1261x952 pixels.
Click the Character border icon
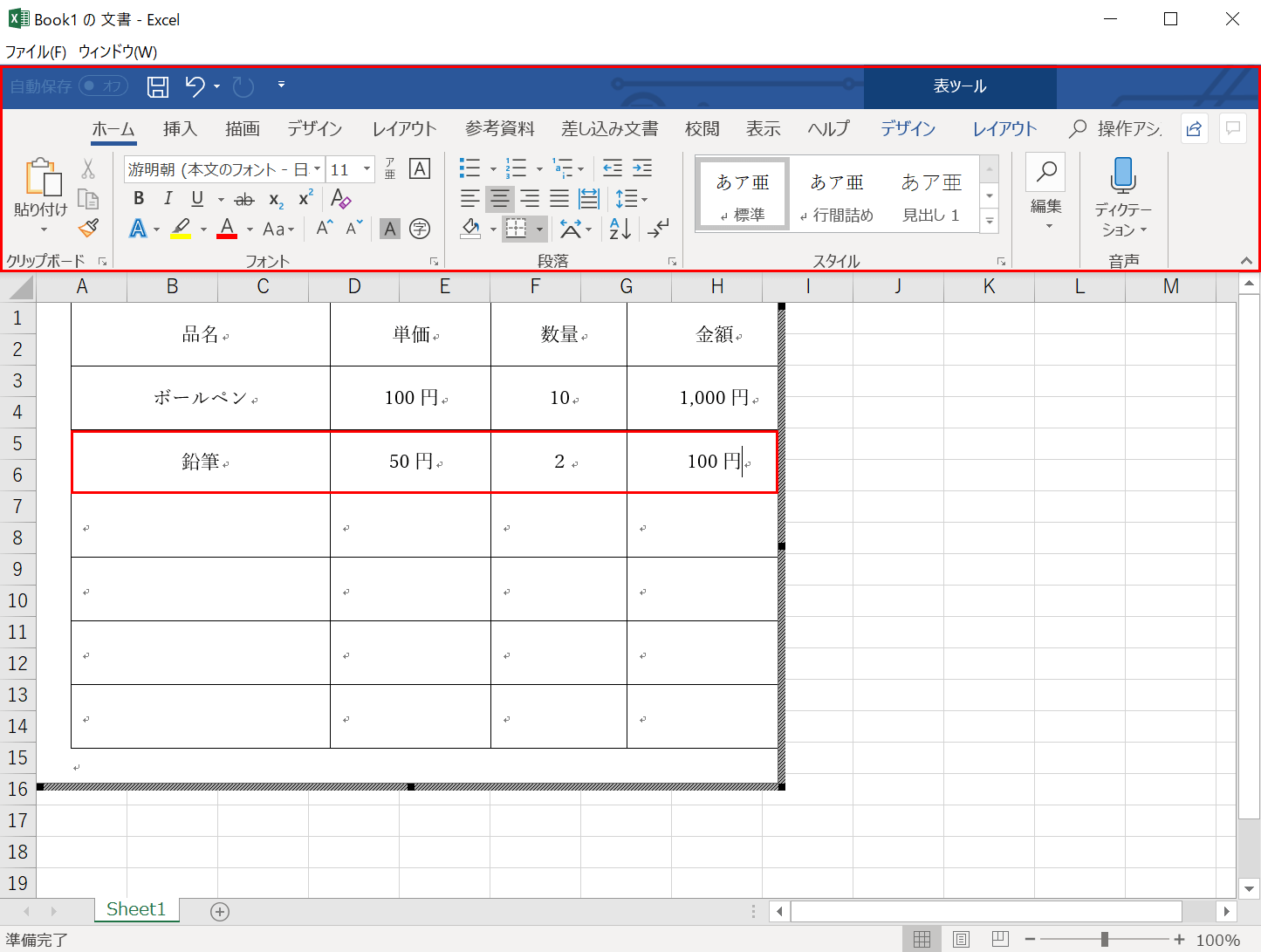point(420,169)
